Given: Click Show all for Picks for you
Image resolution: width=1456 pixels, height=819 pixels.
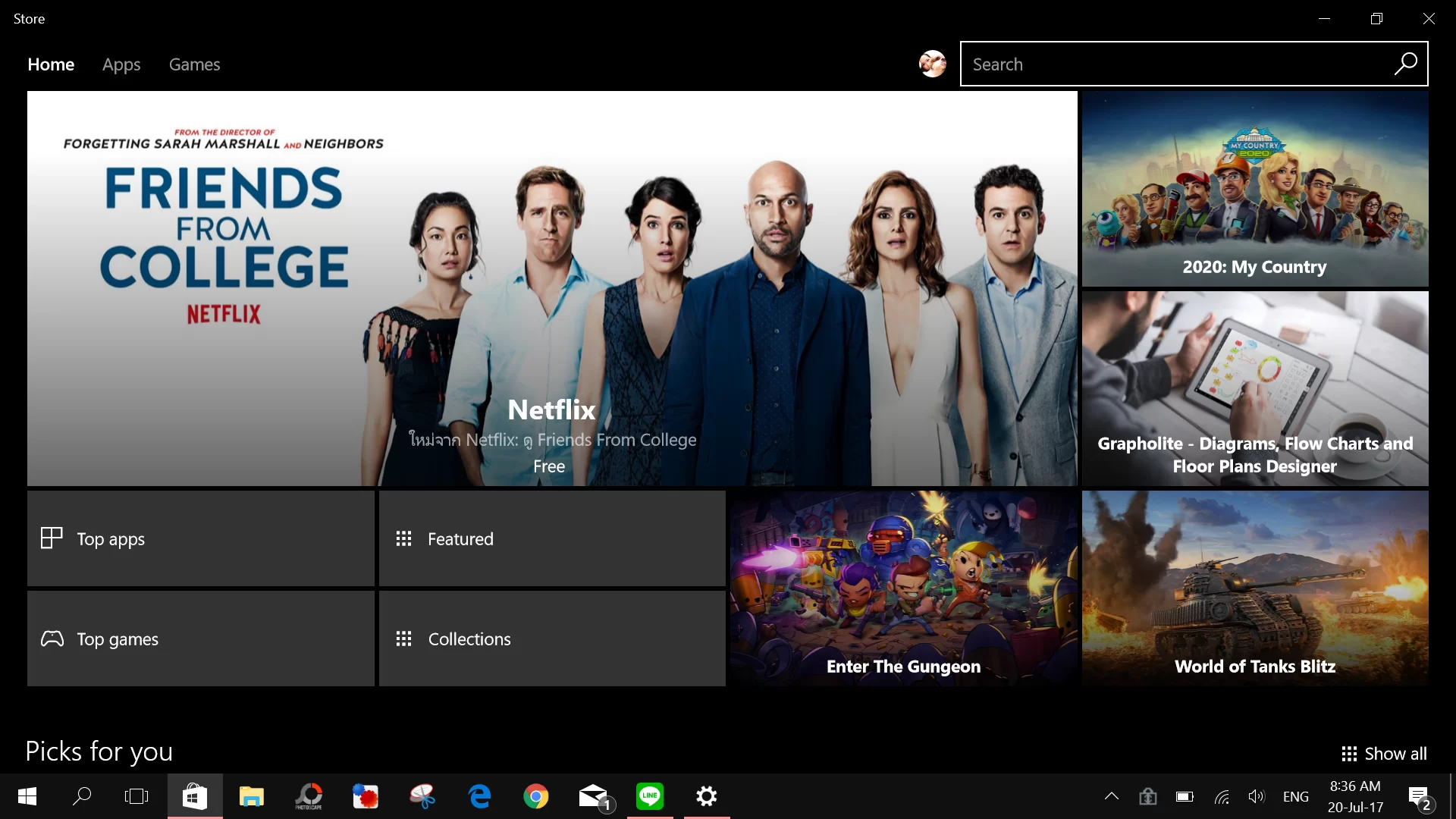Looking at the screenshot, I should 1384,753.
